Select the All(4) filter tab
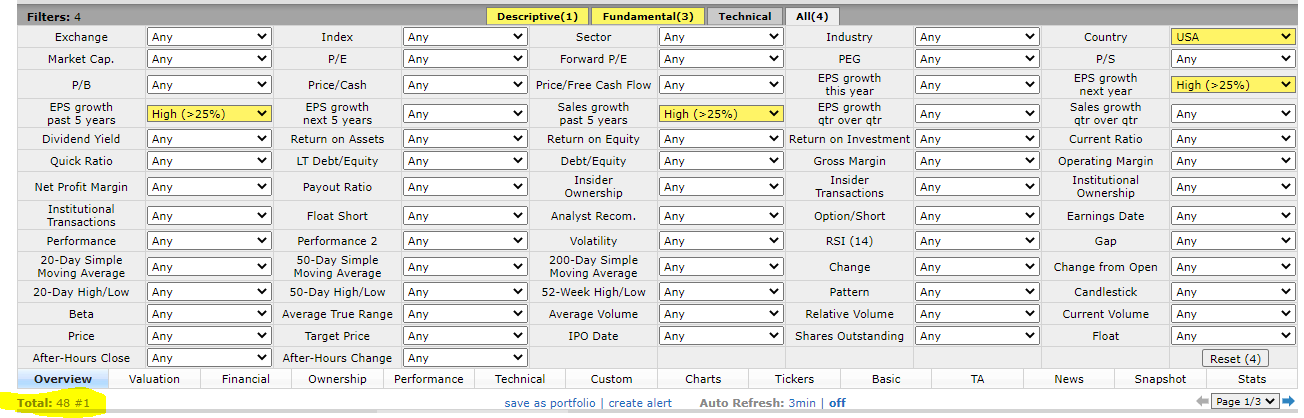The width and height of the screenshot is (1304, 418). [811, 16]
